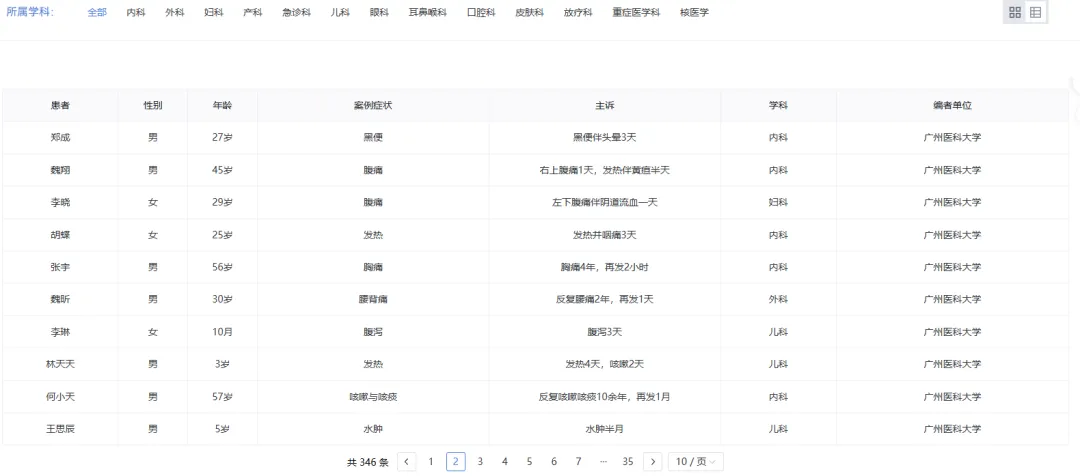Filter by 内科 discipline

click(x=136, y=12)
